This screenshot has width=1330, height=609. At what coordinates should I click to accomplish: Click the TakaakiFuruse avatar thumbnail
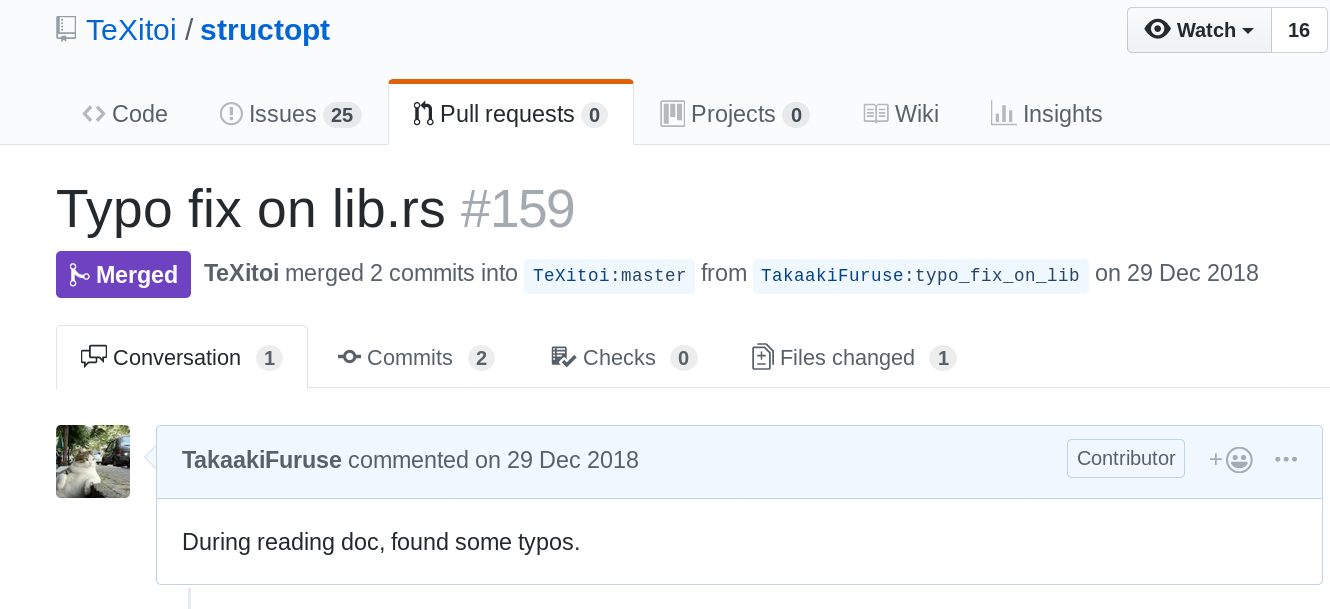coord(93,461)
